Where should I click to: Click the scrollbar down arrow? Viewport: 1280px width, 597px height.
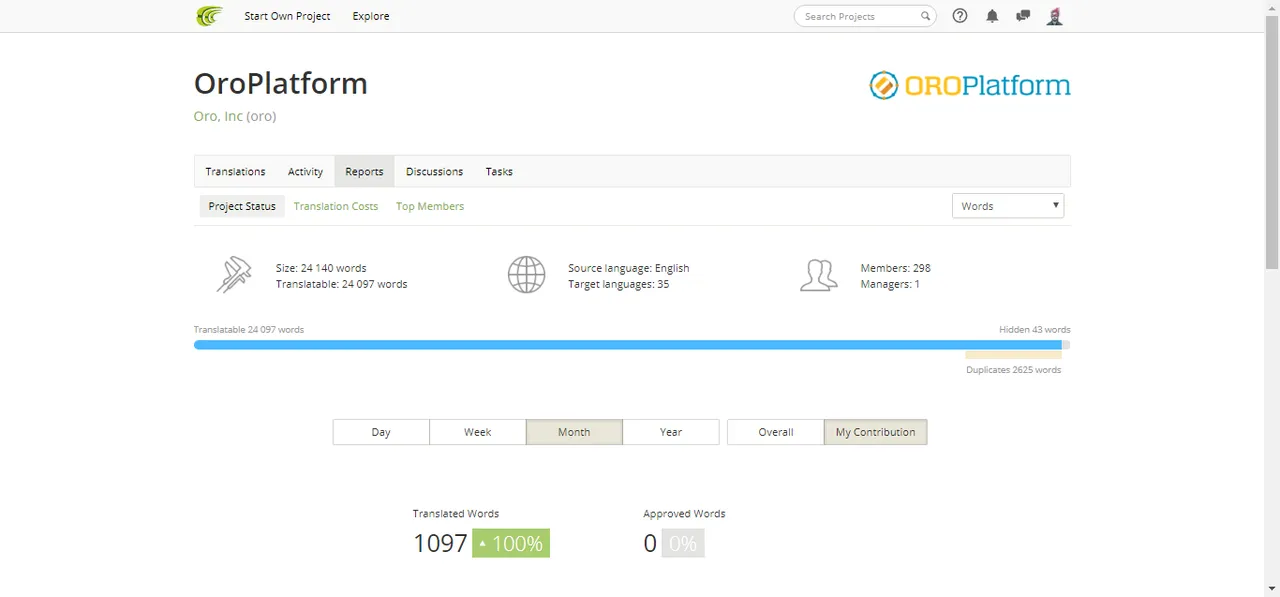(1272, 589)
